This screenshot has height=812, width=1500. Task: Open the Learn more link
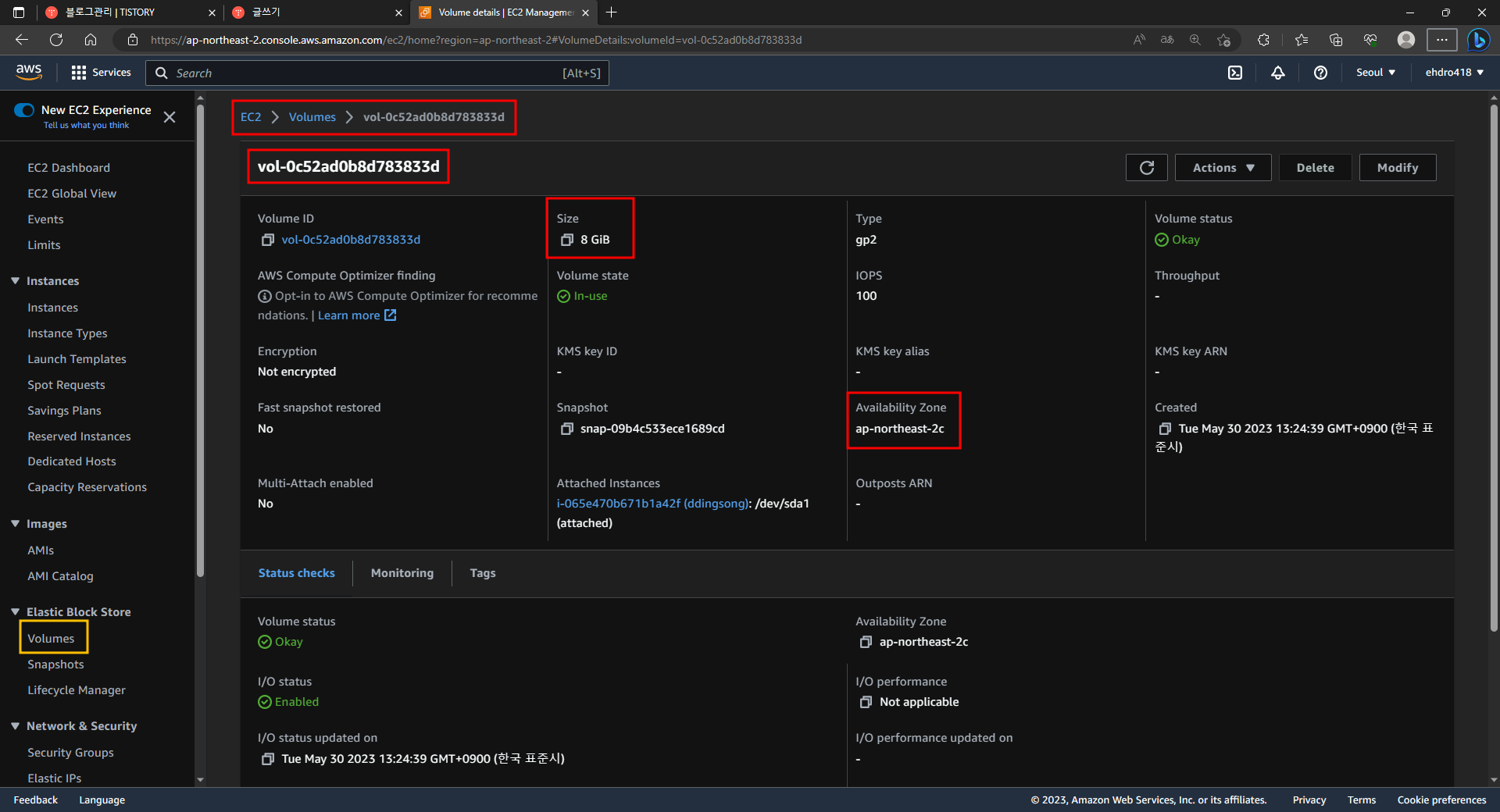click(x=357, y=315)
